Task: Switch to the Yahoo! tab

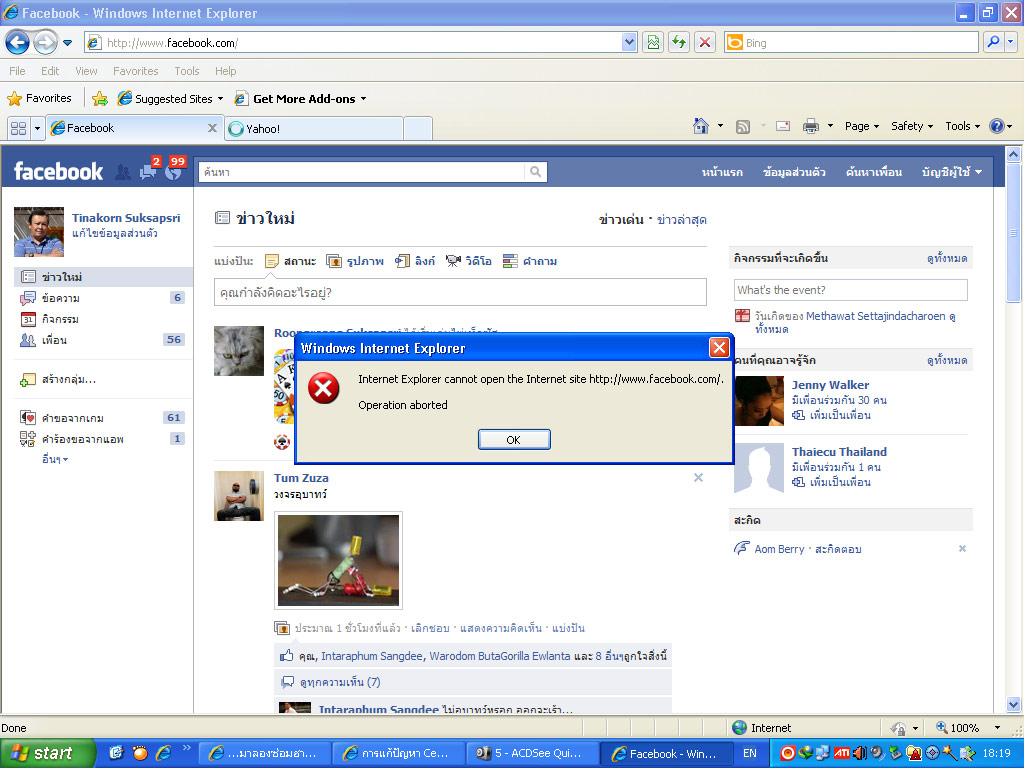Action: [313, 128]
